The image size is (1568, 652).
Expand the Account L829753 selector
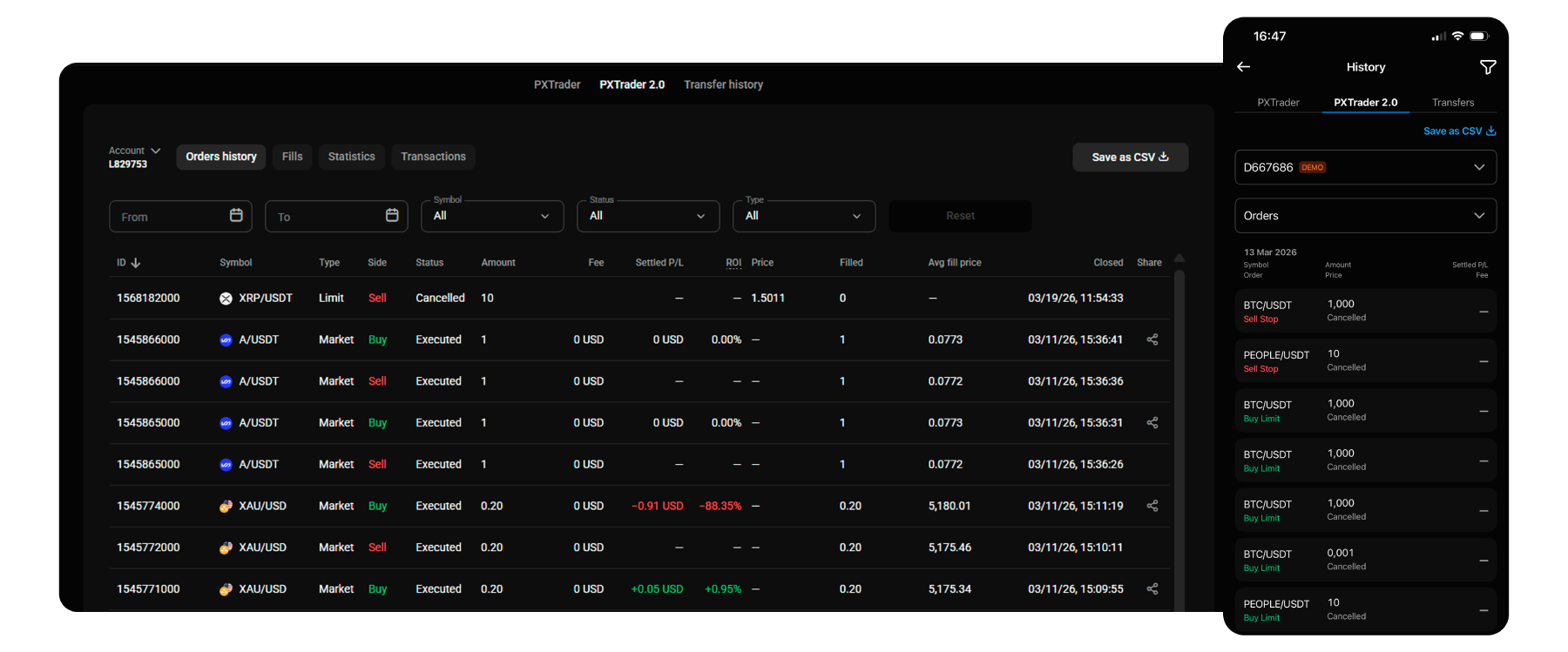coord(135,157)
